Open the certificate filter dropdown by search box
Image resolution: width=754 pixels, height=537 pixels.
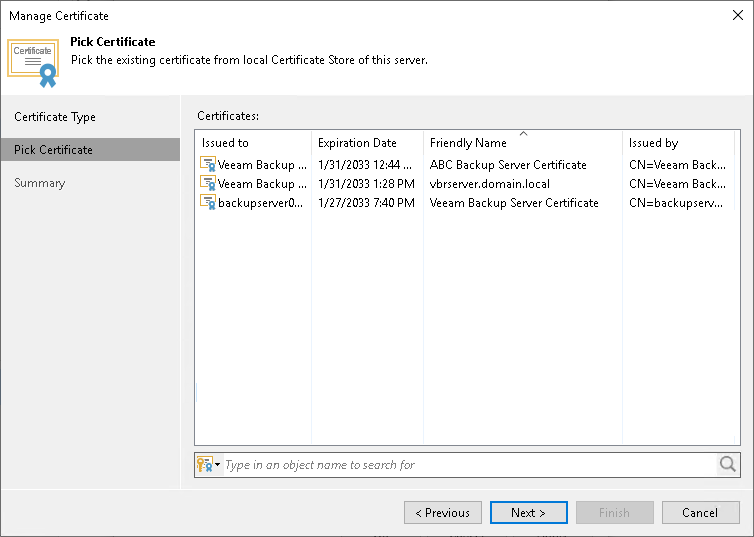[208, 464]
